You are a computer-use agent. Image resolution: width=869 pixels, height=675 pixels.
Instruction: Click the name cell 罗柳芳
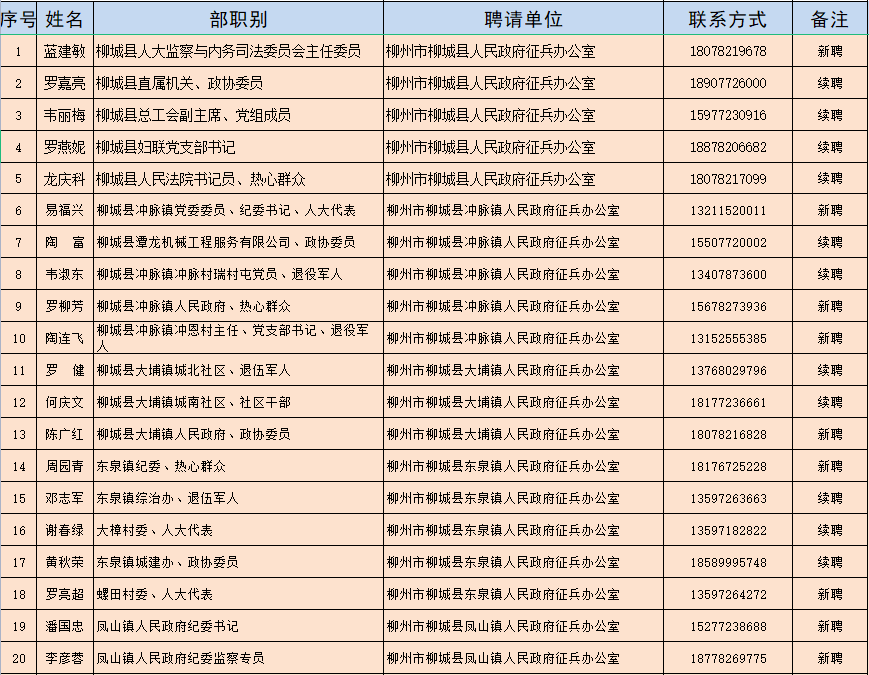[65, 306]
